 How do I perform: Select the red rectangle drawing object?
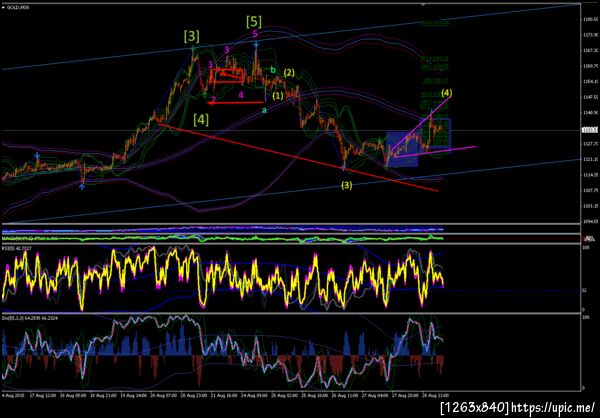click(x=227, y=75)
